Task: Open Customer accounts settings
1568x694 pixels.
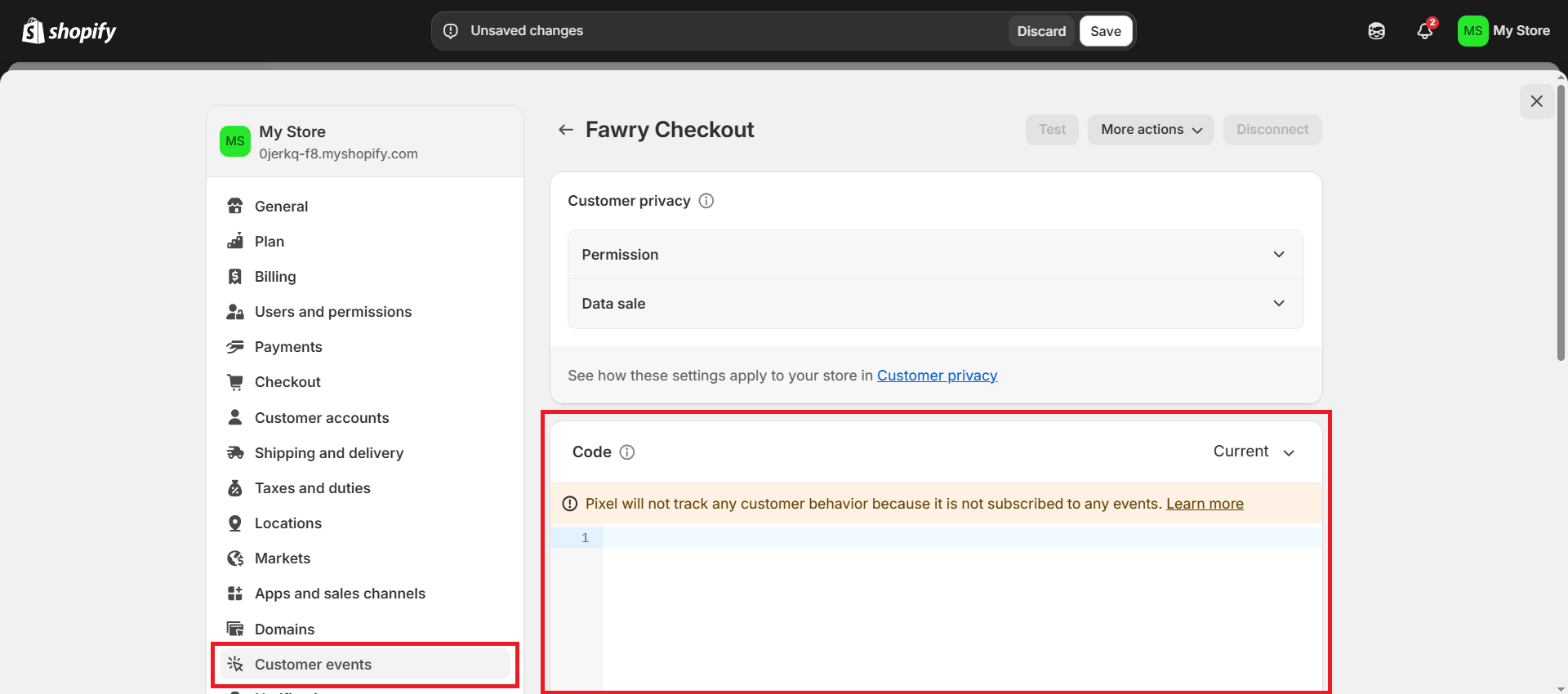Action: coord(365,417)
